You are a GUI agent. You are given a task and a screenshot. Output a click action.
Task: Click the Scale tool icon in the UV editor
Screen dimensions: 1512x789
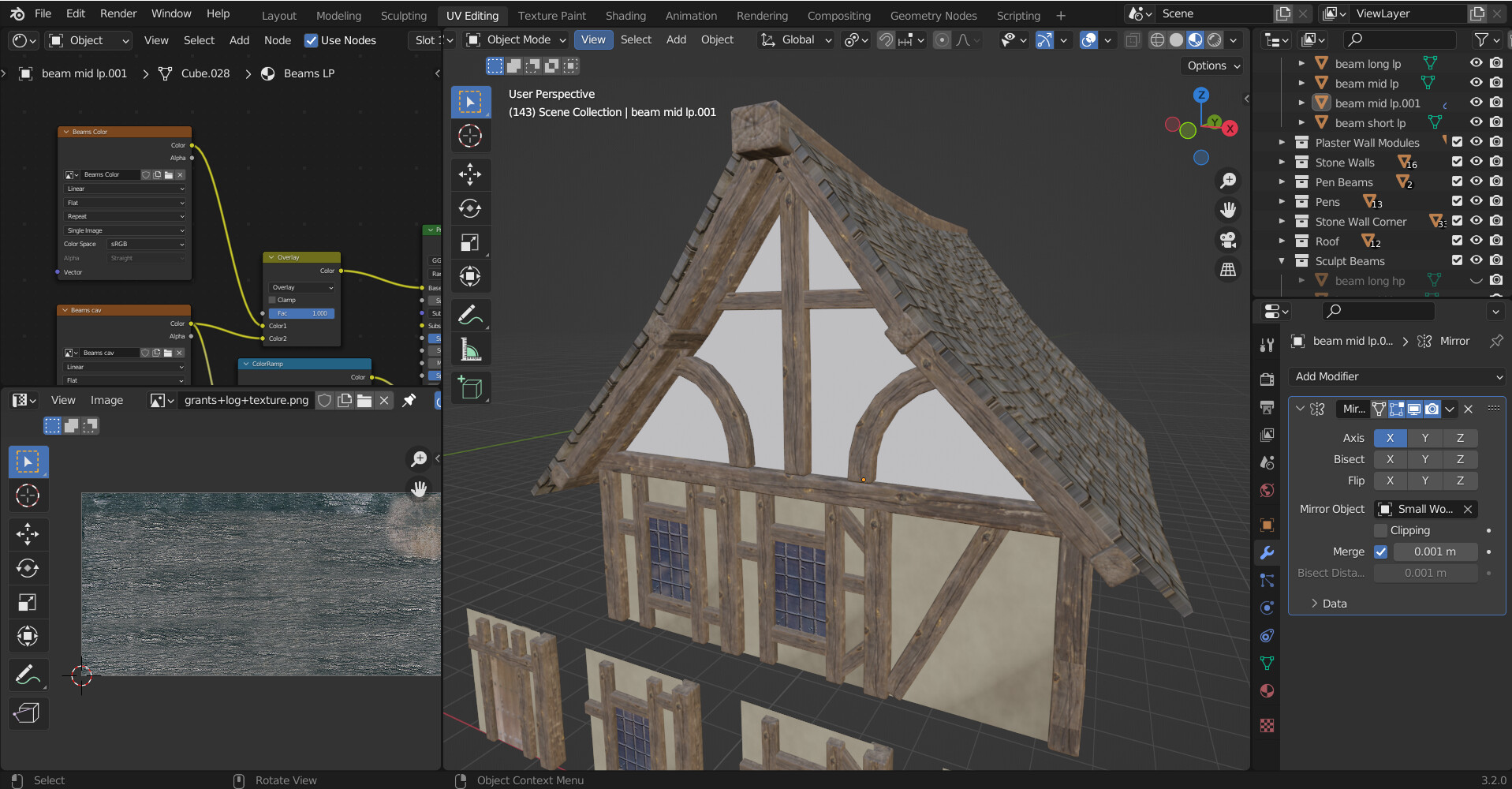click(x=28, y=602)
